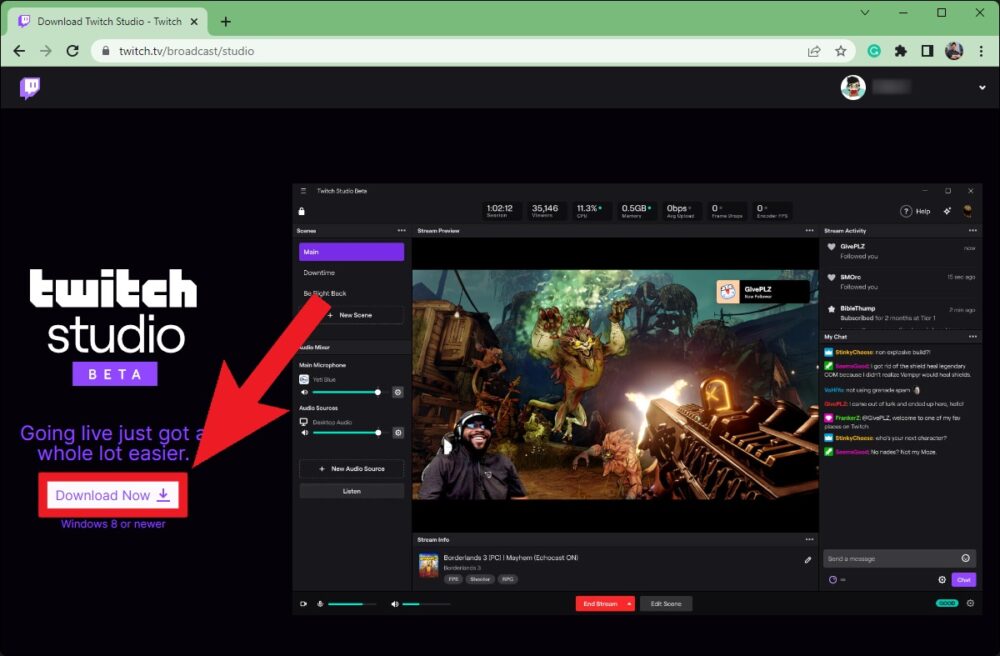
Task: Mute the Desktop Audio source
Action: point(304,432)
